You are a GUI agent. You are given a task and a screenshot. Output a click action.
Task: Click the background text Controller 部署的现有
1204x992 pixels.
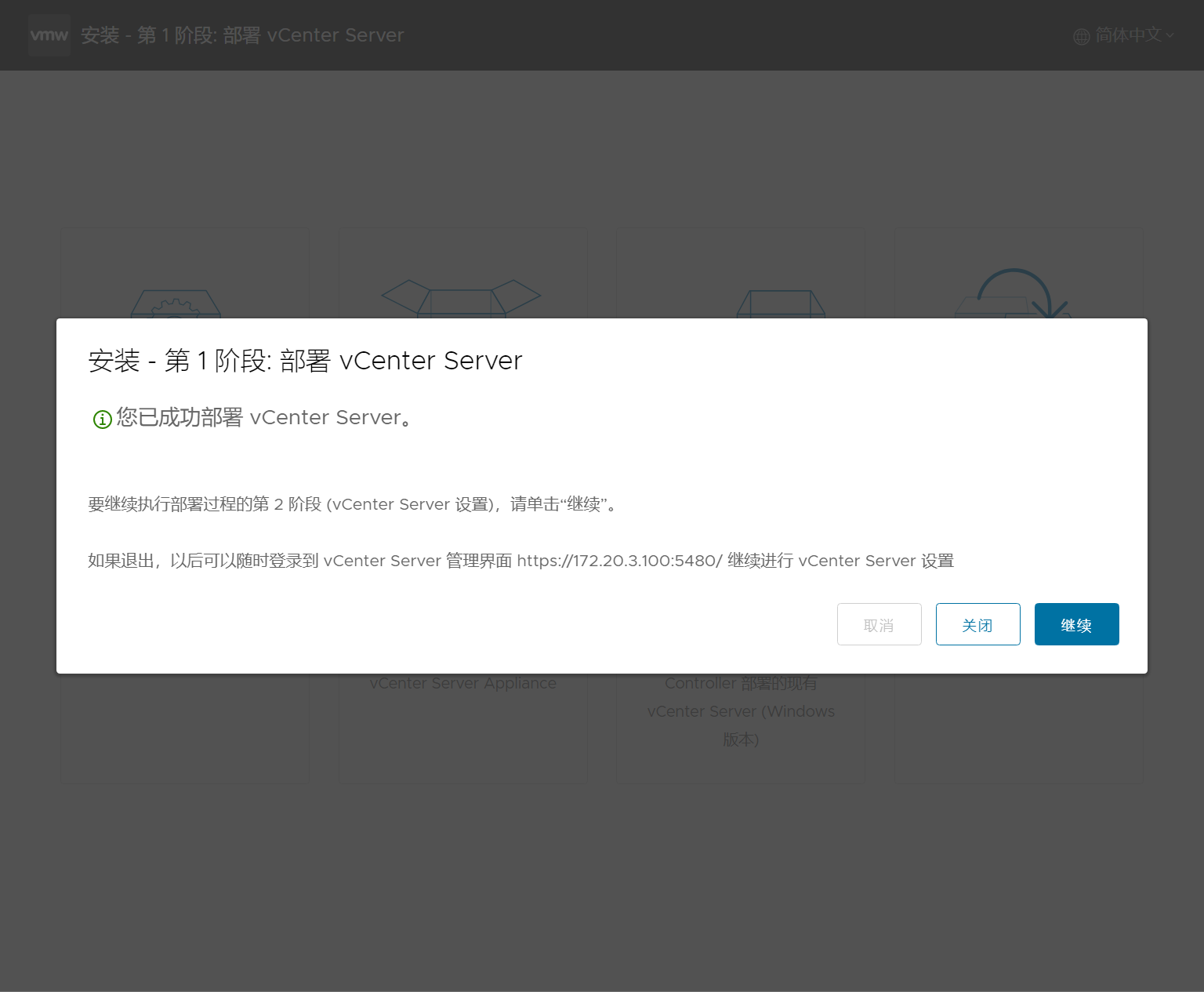click(741, 683)
